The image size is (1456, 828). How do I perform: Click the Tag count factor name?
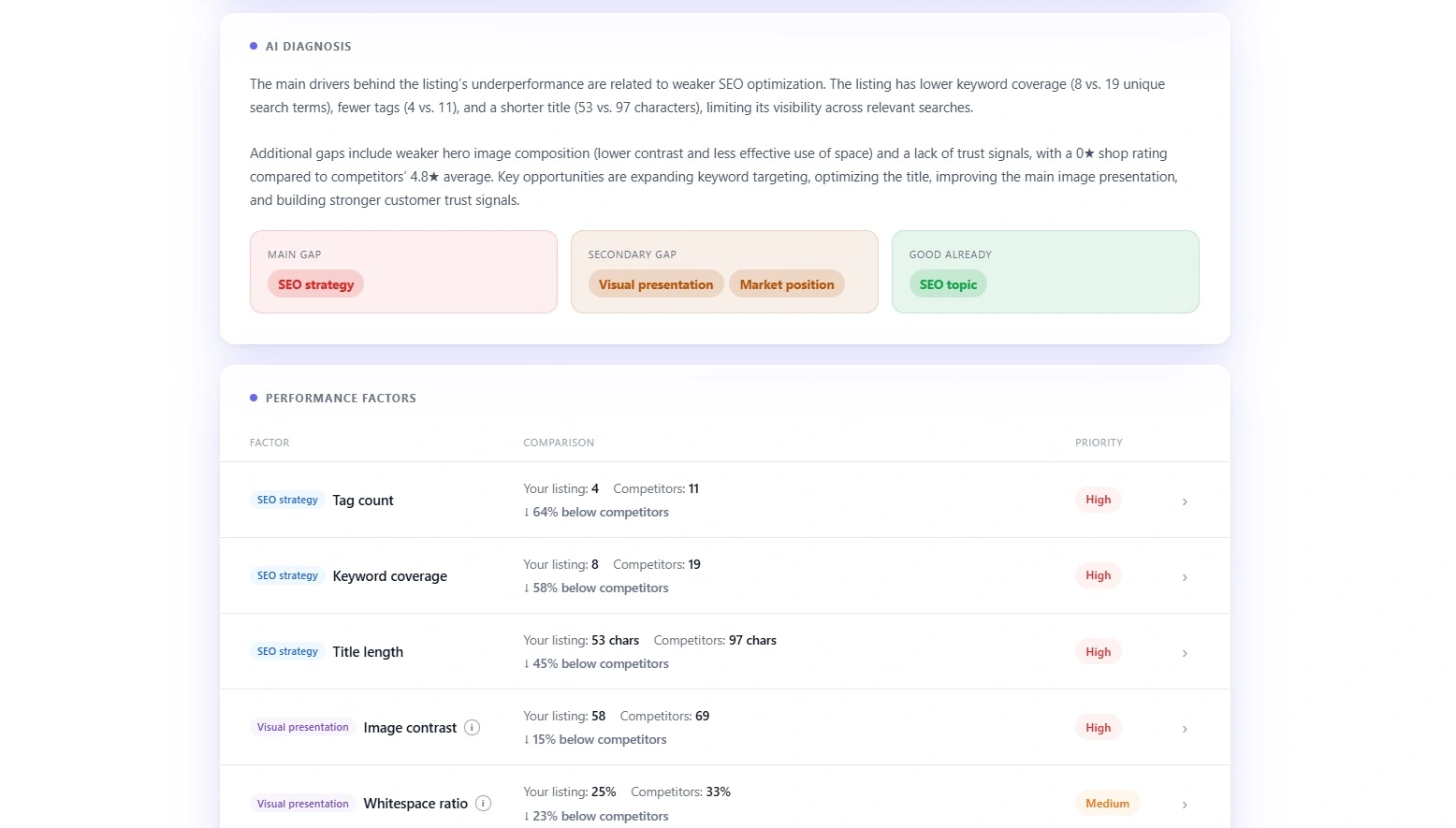click(x=363, y=501)
